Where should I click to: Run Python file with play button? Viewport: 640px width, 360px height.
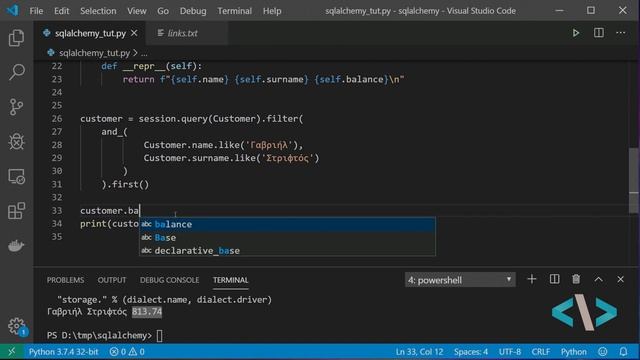point(576,33)
